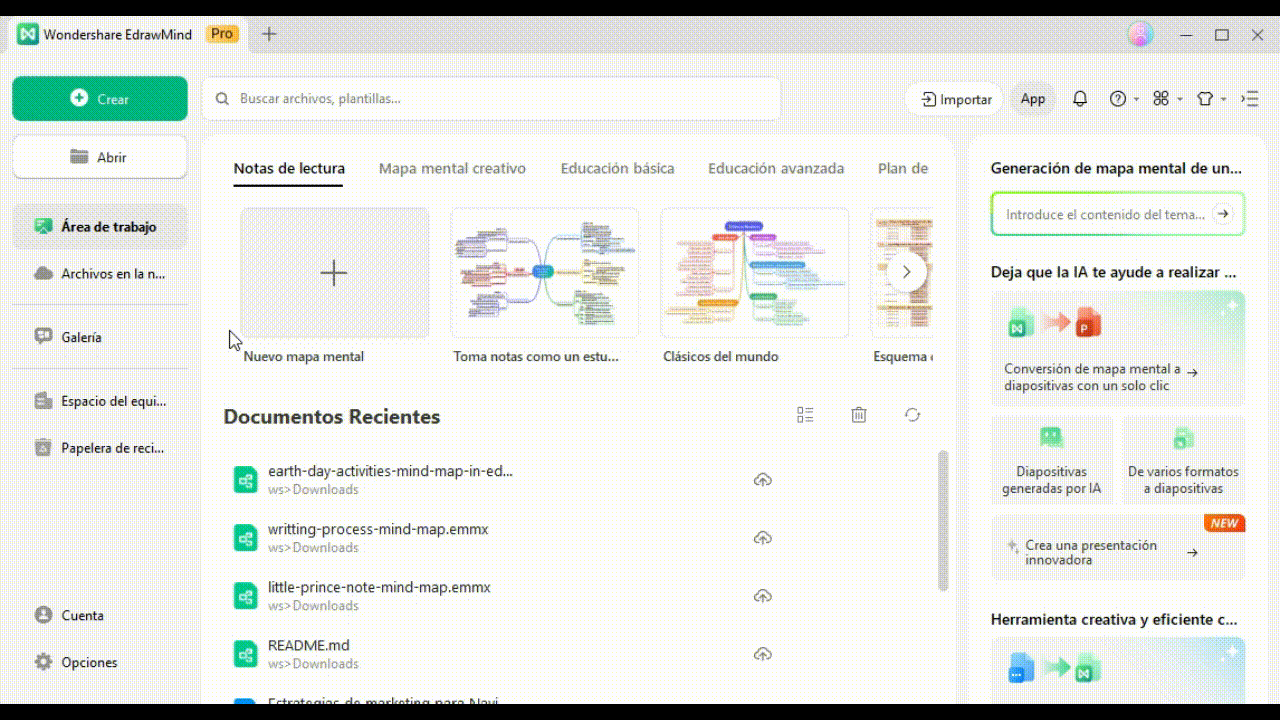This screenshot has height=720, width=1280.
Task: Open Galería in the sidebar
Action: point(81,337)
